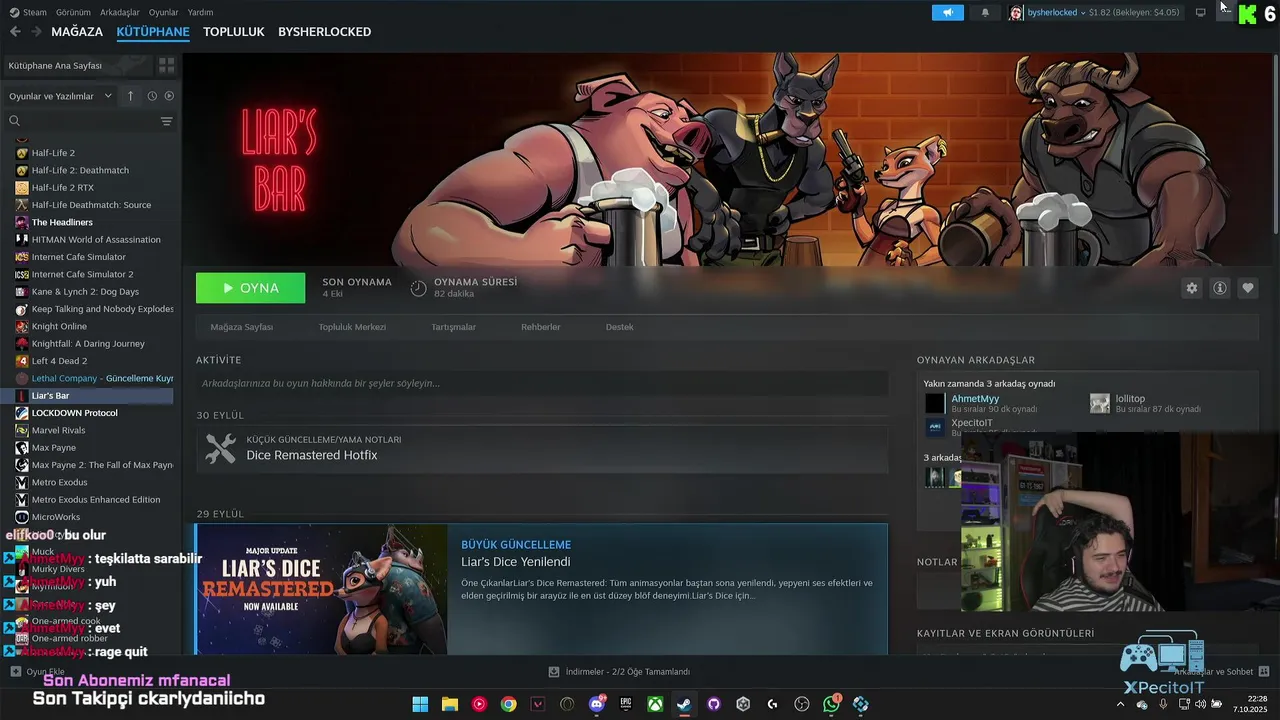Image resolution: width=1280 pixels, height=720 pixels.
Task: Launch Google Chrome from the taskbar
Action: (509, 704)
